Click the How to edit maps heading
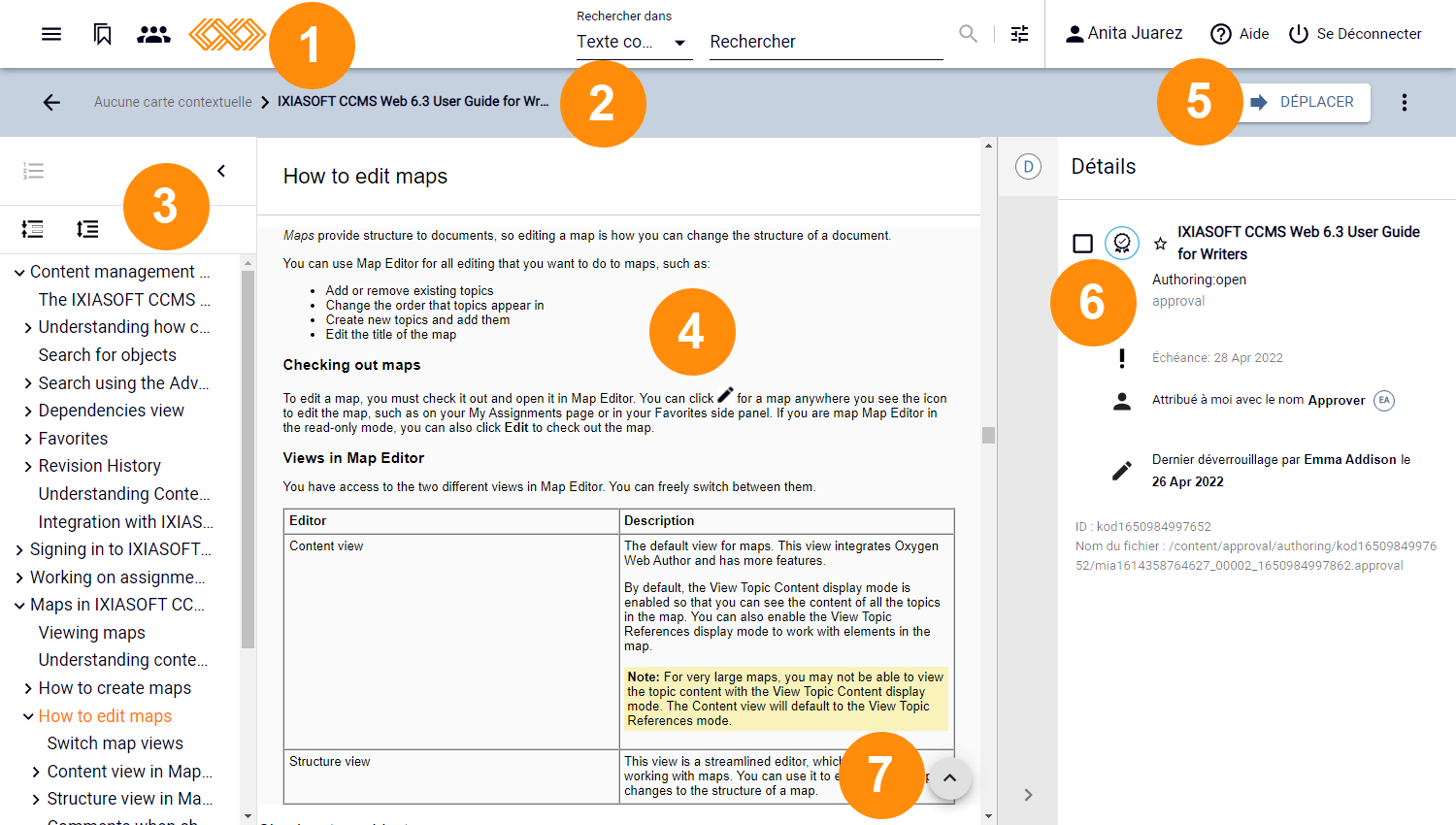Screen dimensions: 1456x825 click(365, 177)
